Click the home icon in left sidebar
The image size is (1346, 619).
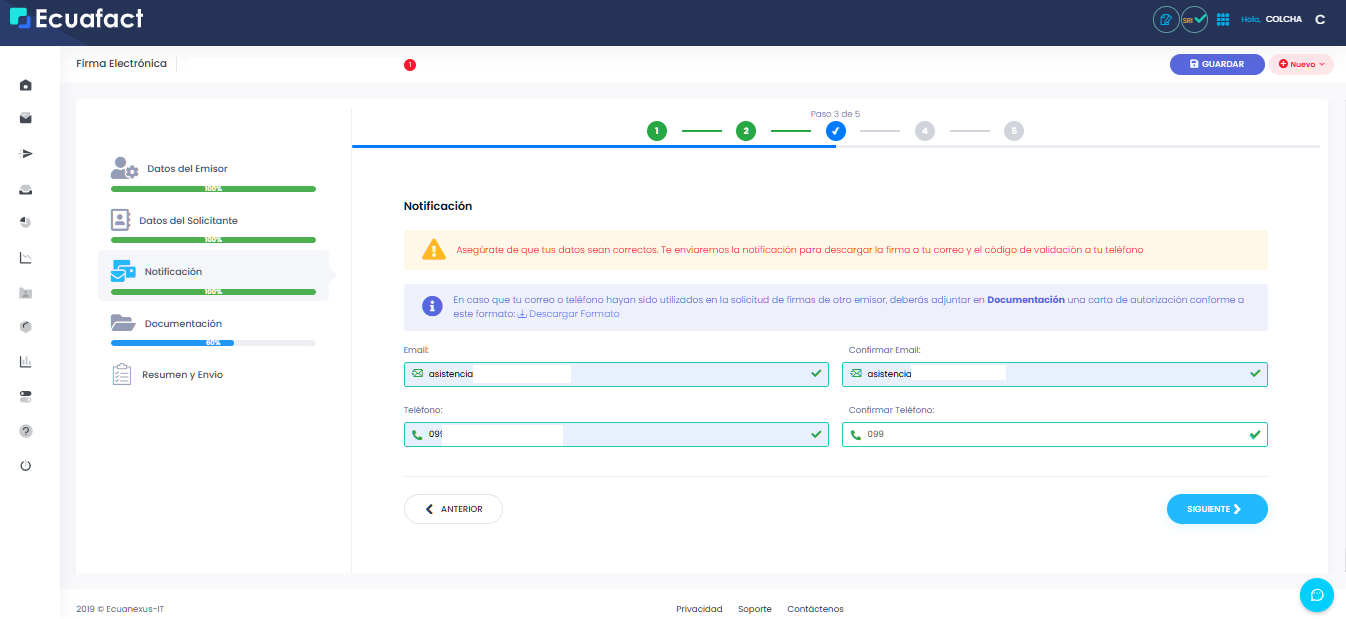pos(26,85)
